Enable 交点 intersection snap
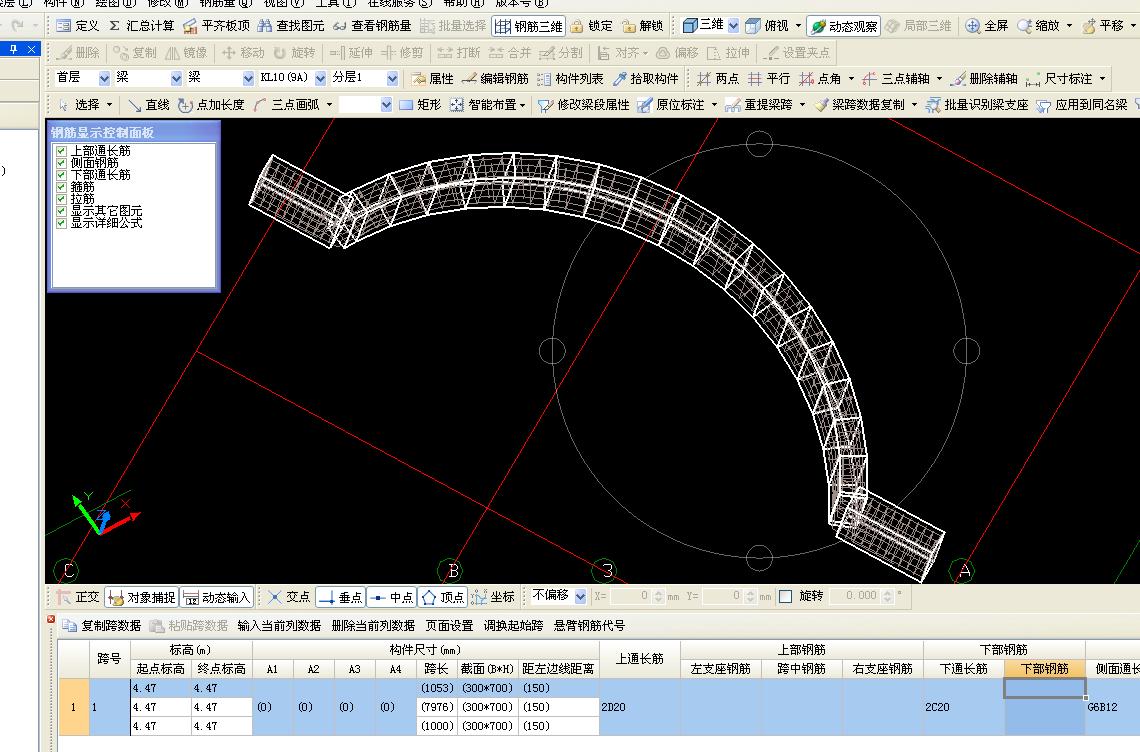This screenshot has height=752, width=1140. [x=288, y=597]
